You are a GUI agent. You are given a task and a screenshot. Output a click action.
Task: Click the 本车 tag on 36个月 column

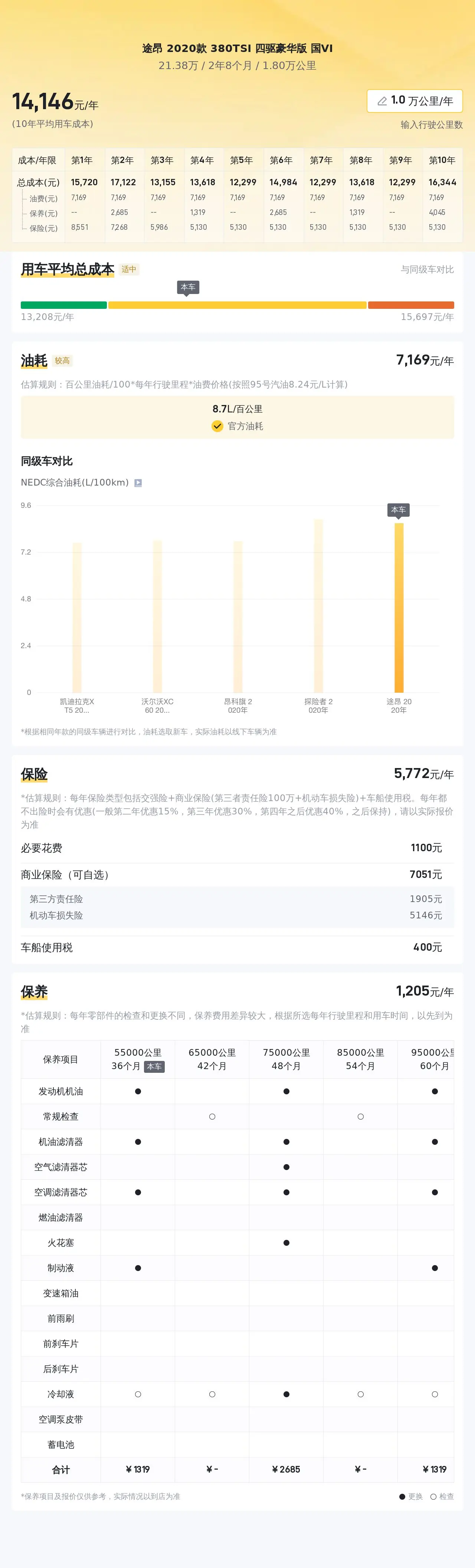(154, 1066)
